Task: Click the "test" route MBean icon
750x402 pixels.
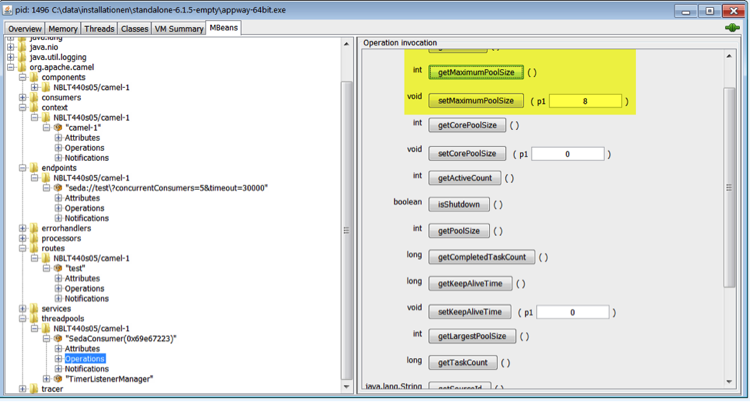Action: pyautogui.click(x=58, y=268)
